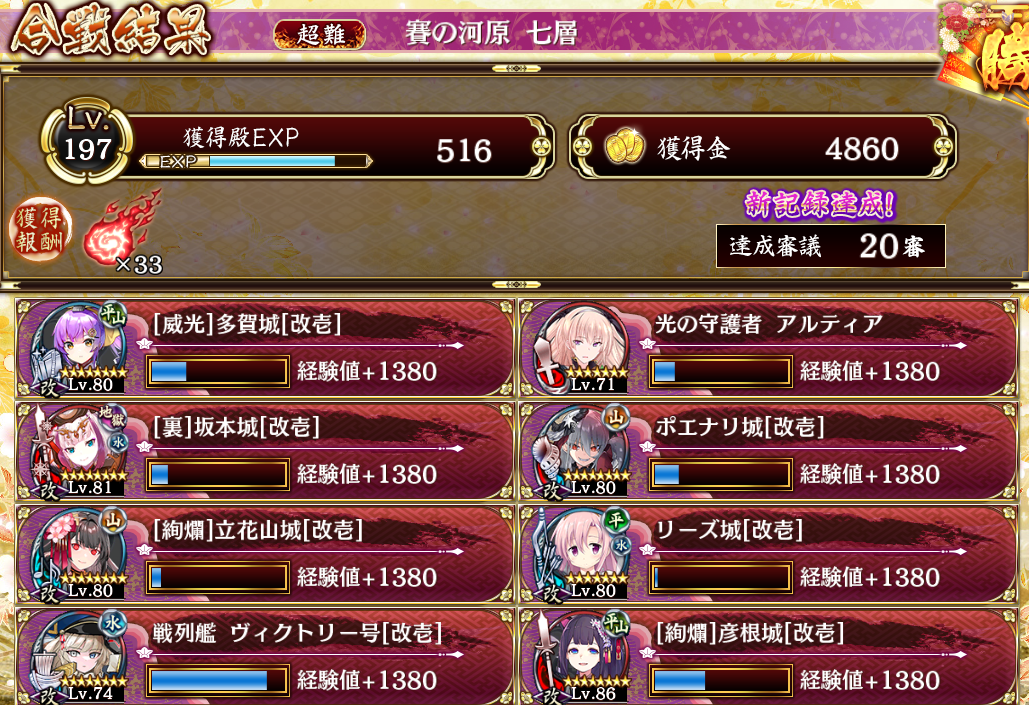This screenshot has height=705, width=1029.
Task: Click the 獲得報酬 round red badge
Action: [40, 229]
